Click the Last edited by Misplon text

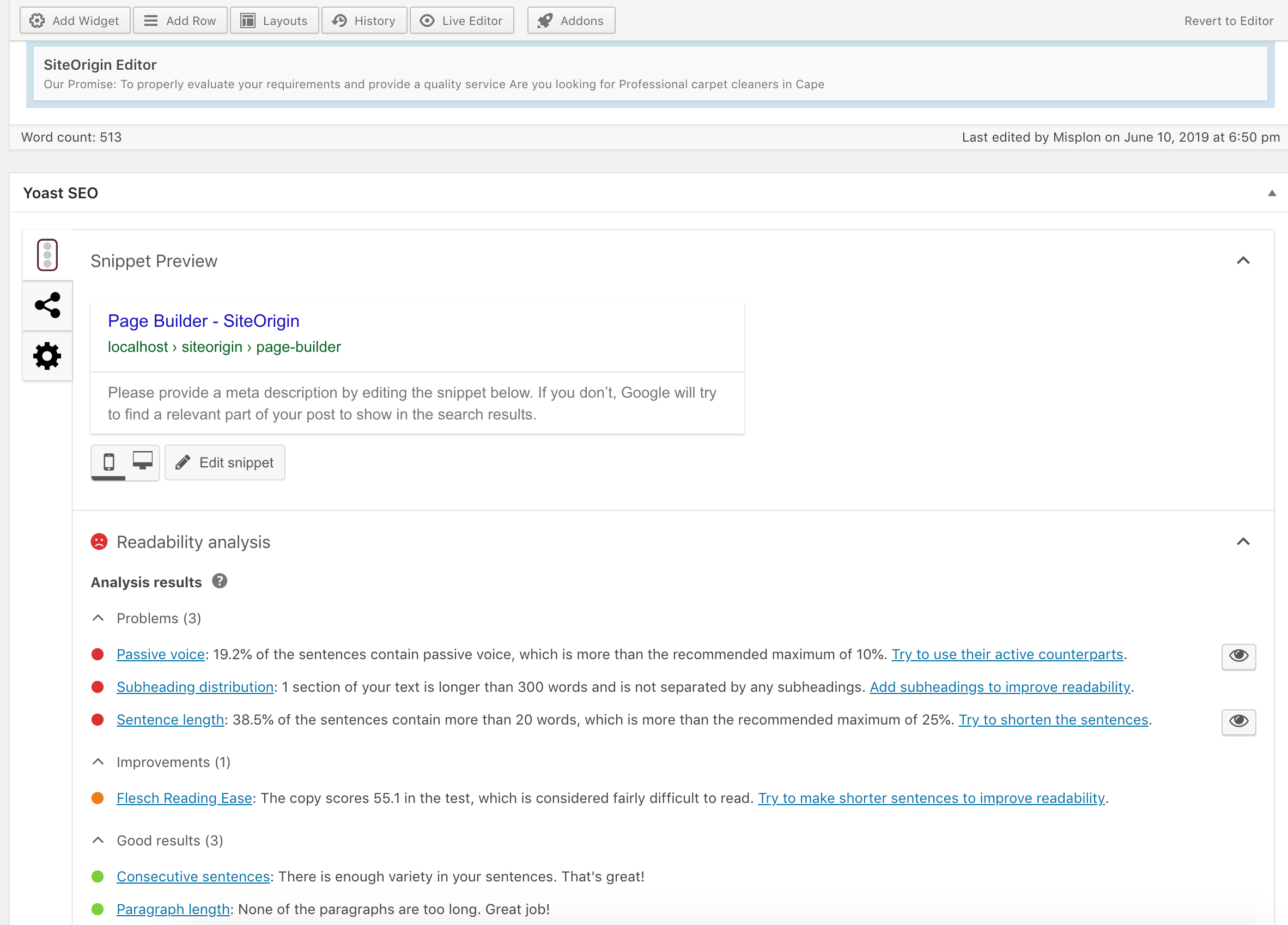1121,137
